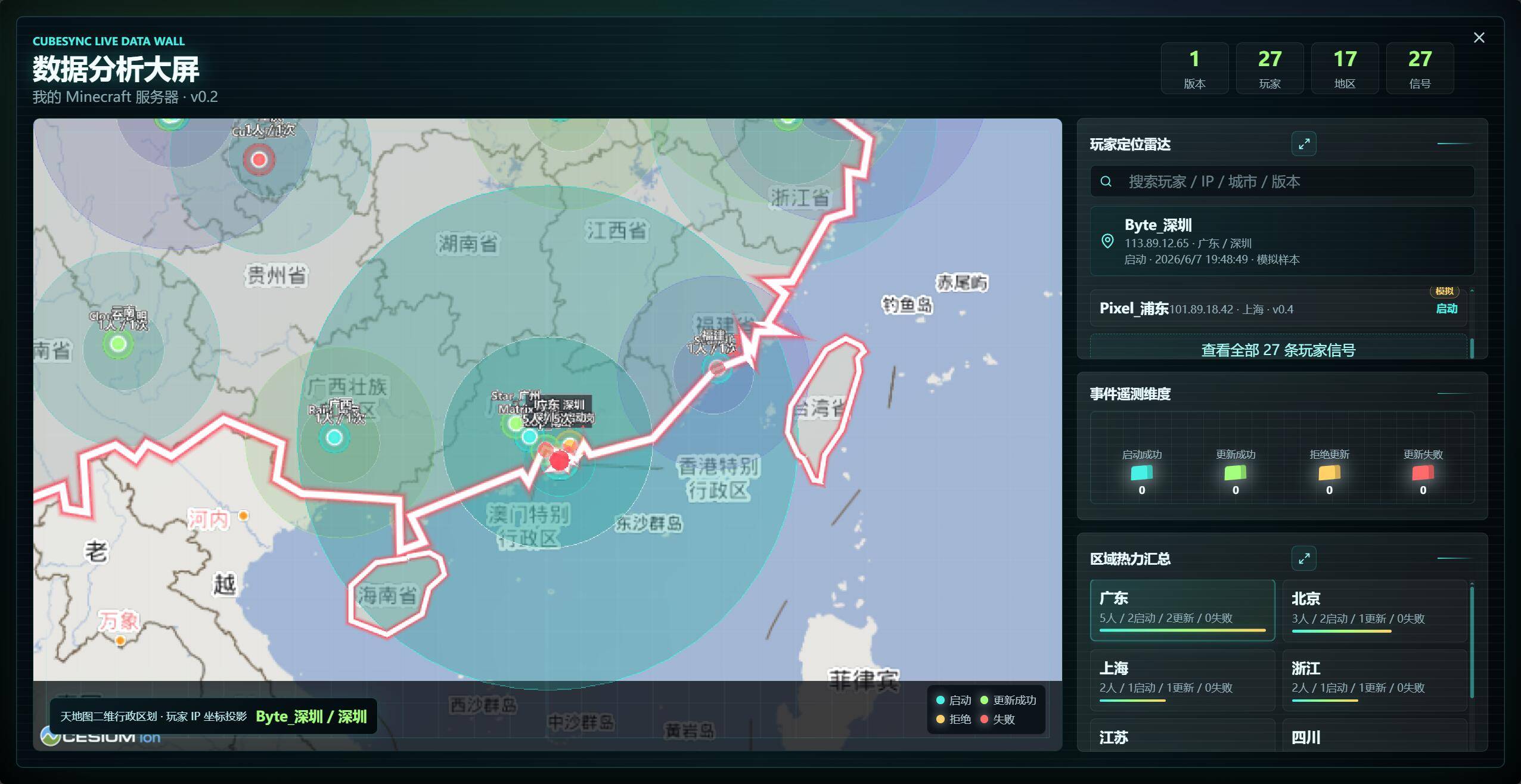Click the 启动 legend entry on the map

(954, 700)
